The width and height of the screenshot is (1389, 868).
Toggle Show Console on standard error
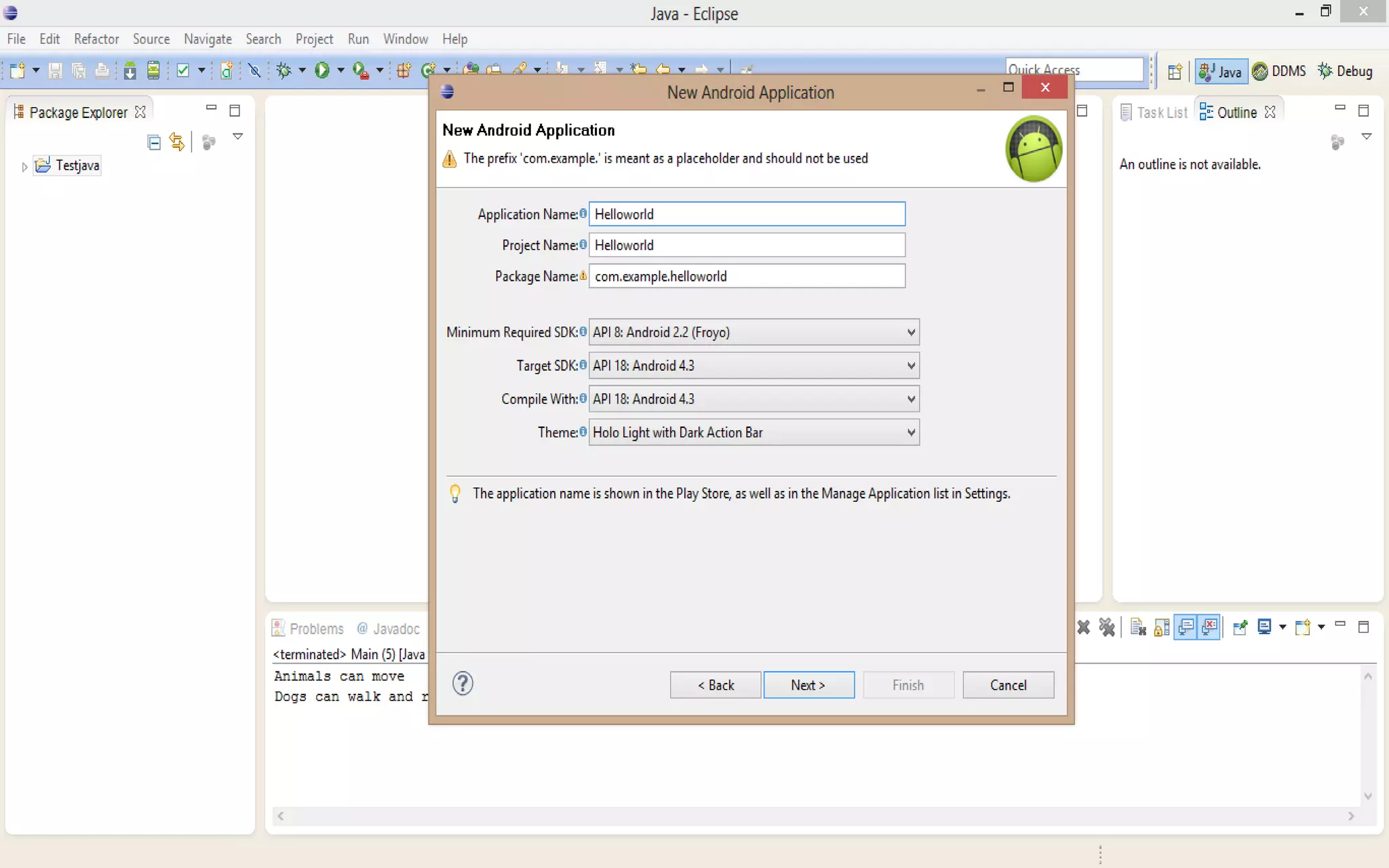click(x=1209, y=627)
